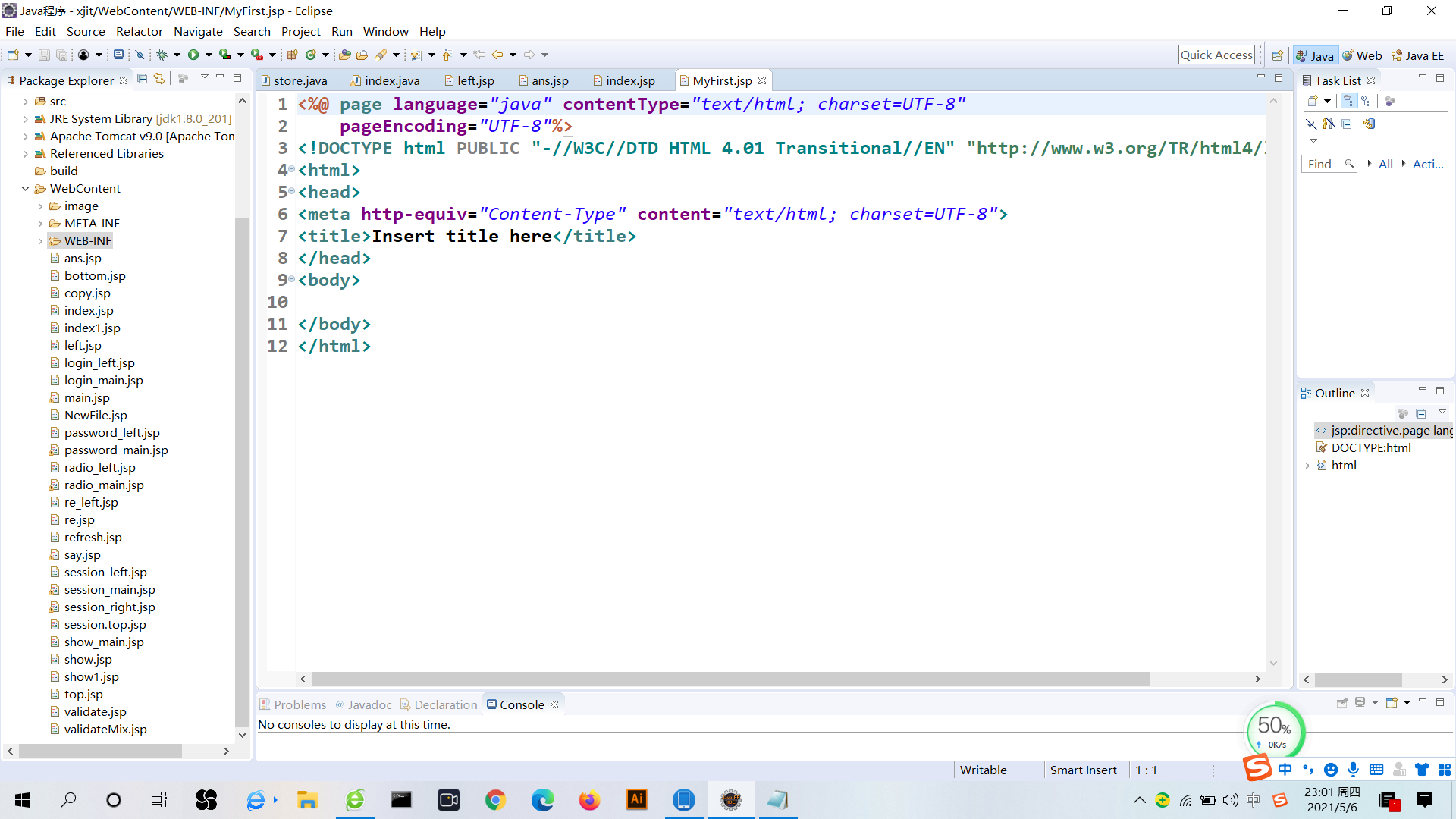Click the Back navigation arrow in toolbar
The image size is (1456, 819).
coord(497,55)
